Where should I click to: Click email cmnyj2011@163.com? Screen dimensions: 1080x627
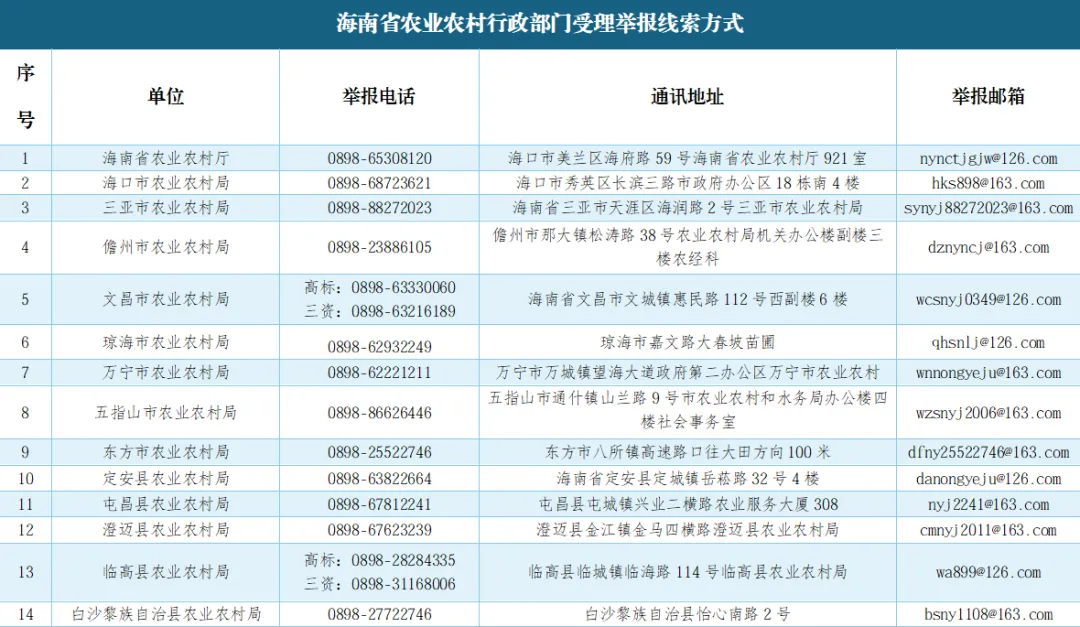(x=988, y=530)
